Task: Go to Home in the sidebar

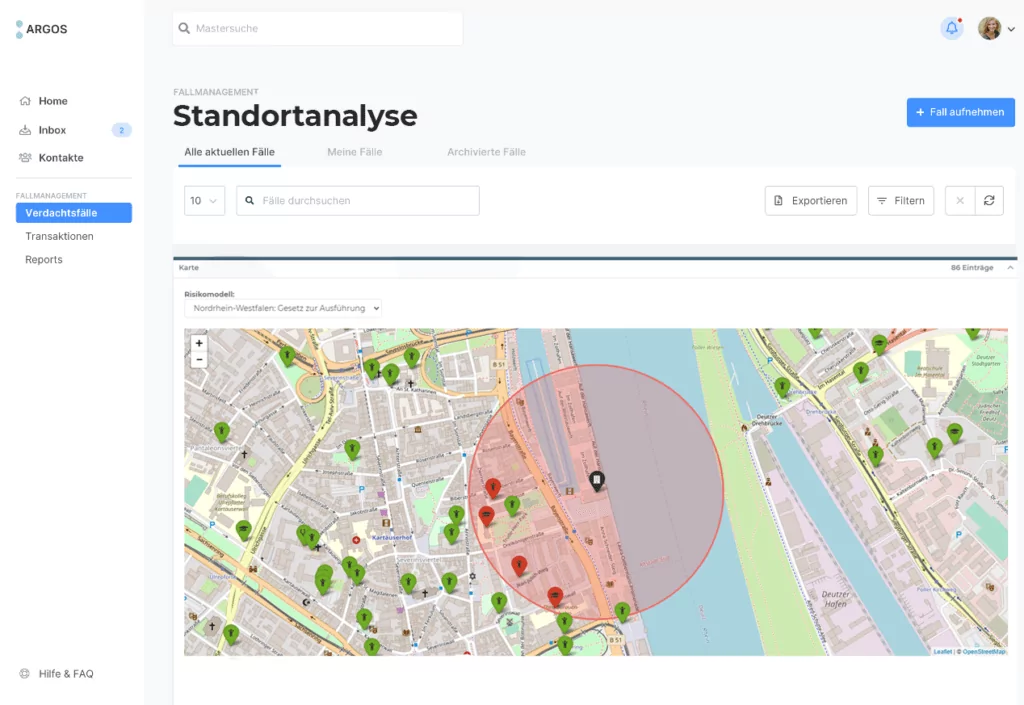Action: 53,101
